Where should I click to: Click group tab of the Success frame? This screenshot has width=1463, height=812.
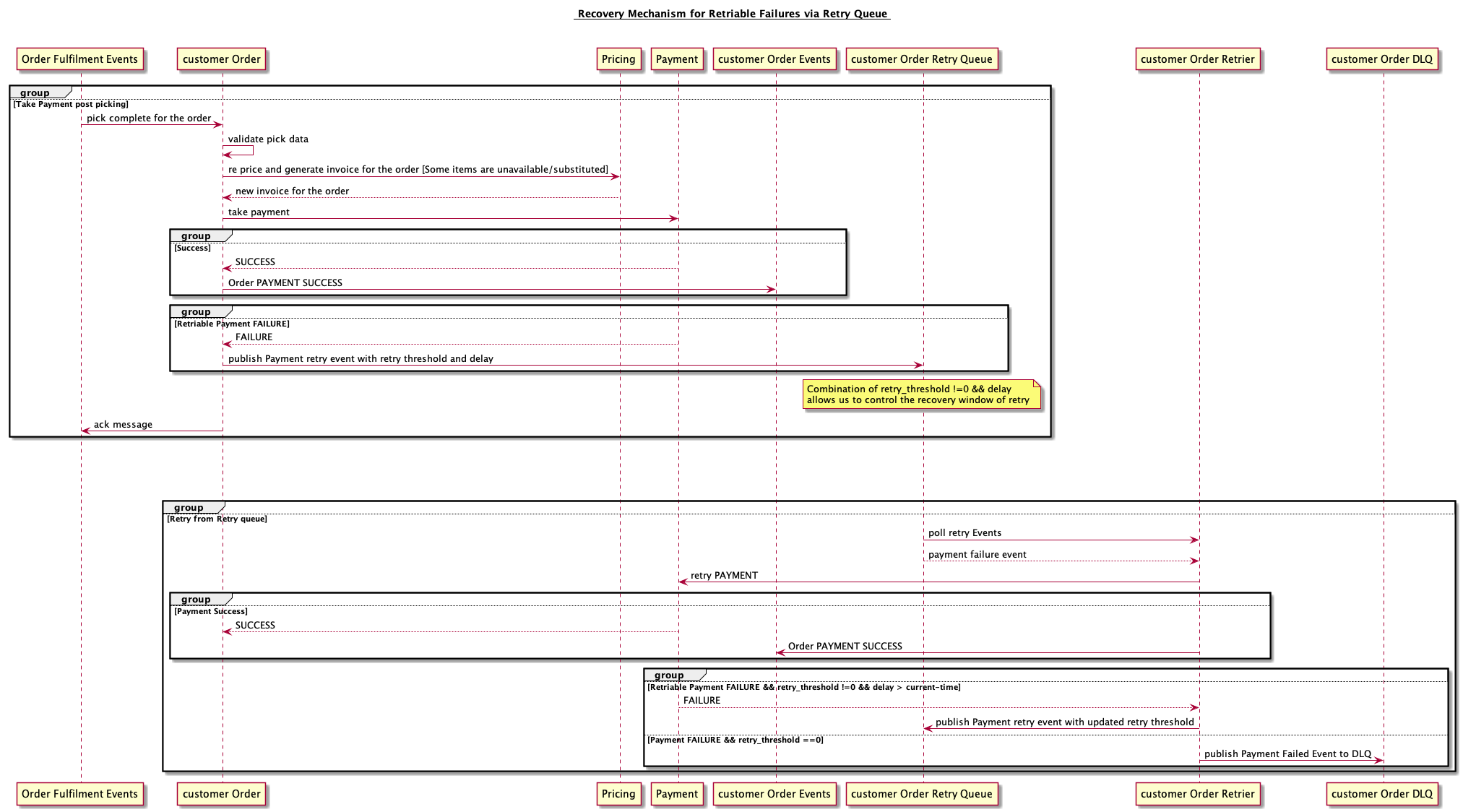[201, 236]
